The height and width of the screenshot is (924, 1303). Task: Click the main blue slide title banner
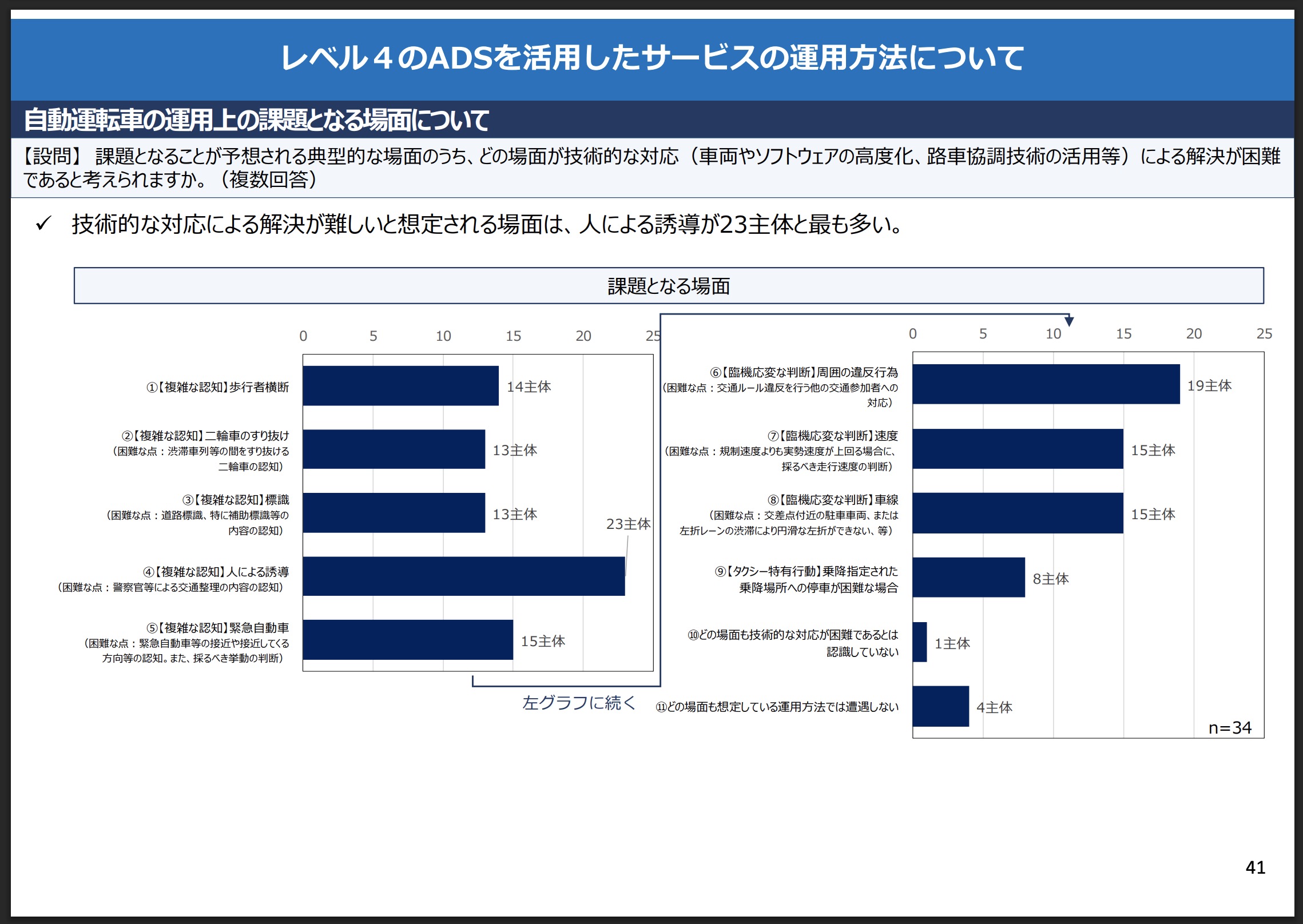[651, 58]
